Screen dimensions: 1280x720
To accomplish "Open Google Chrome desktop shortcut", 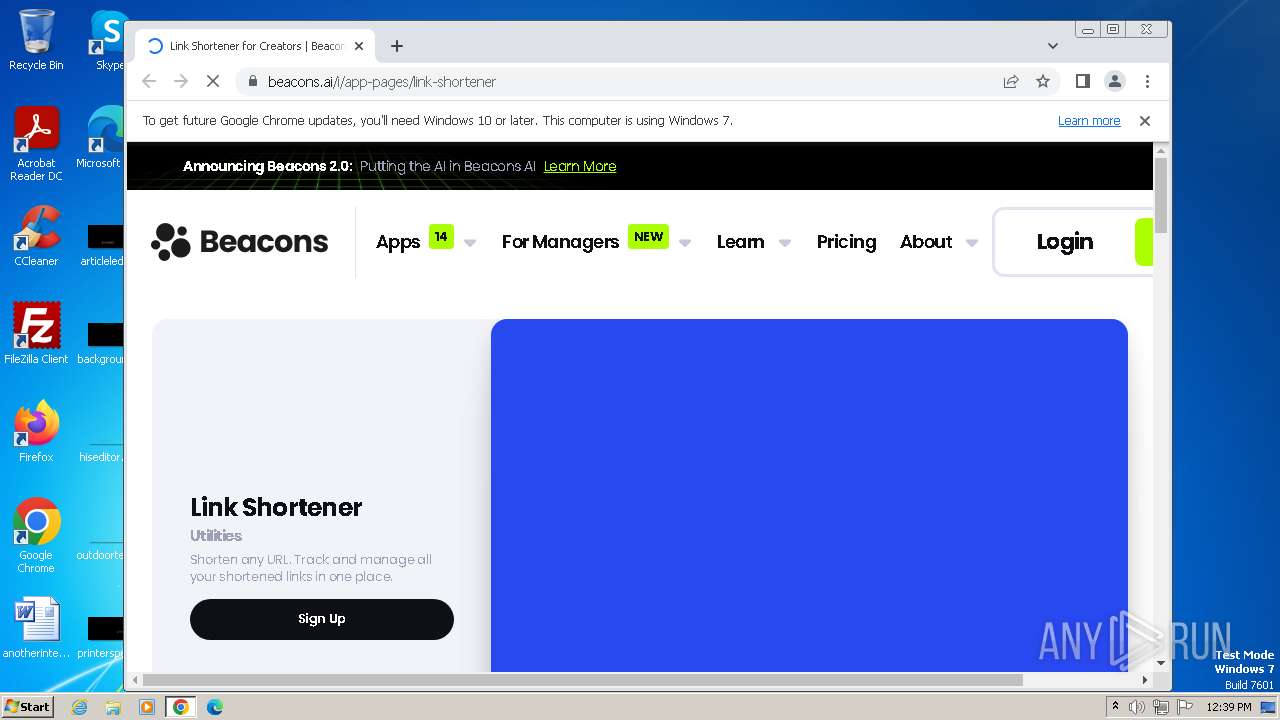I will (36, 535).
